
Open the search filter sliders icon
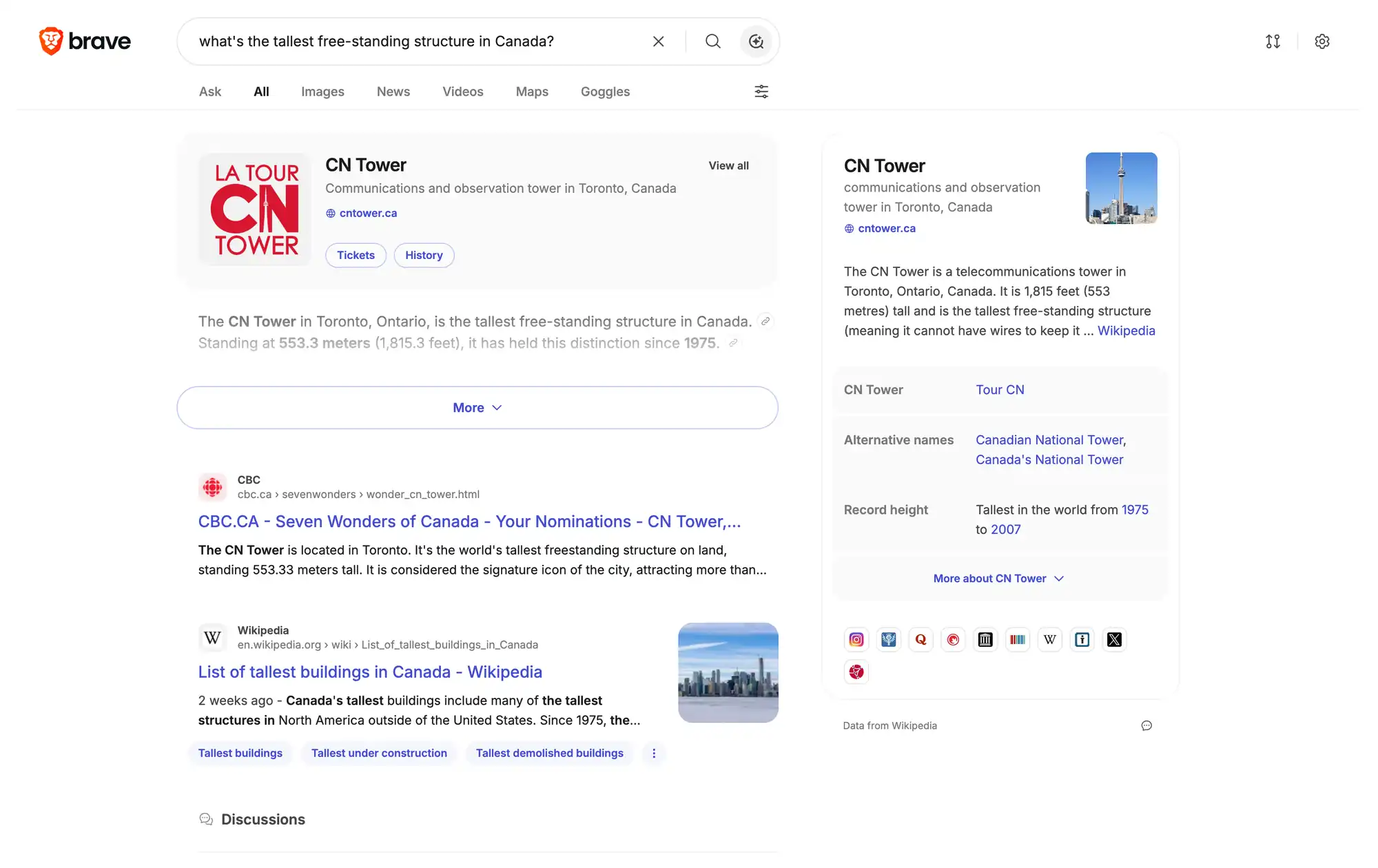[x=761, y=92]
